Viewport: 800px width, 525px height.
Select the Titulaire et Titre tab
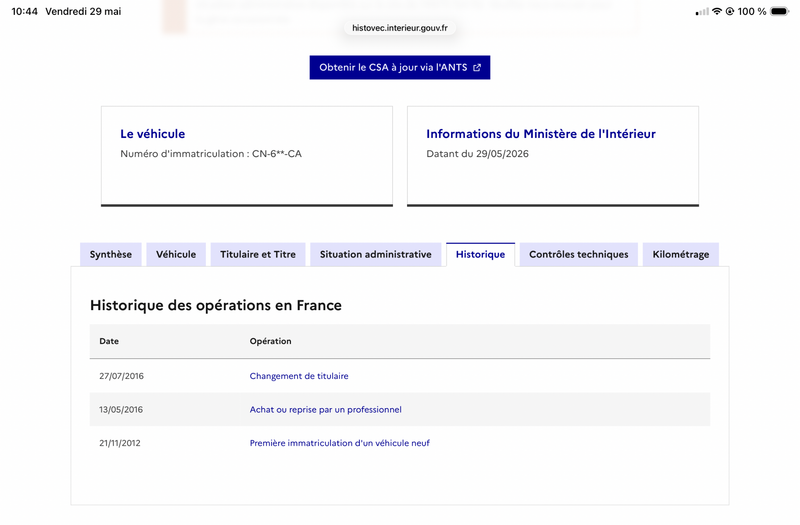pyautogui.click(x=258, y=254)
